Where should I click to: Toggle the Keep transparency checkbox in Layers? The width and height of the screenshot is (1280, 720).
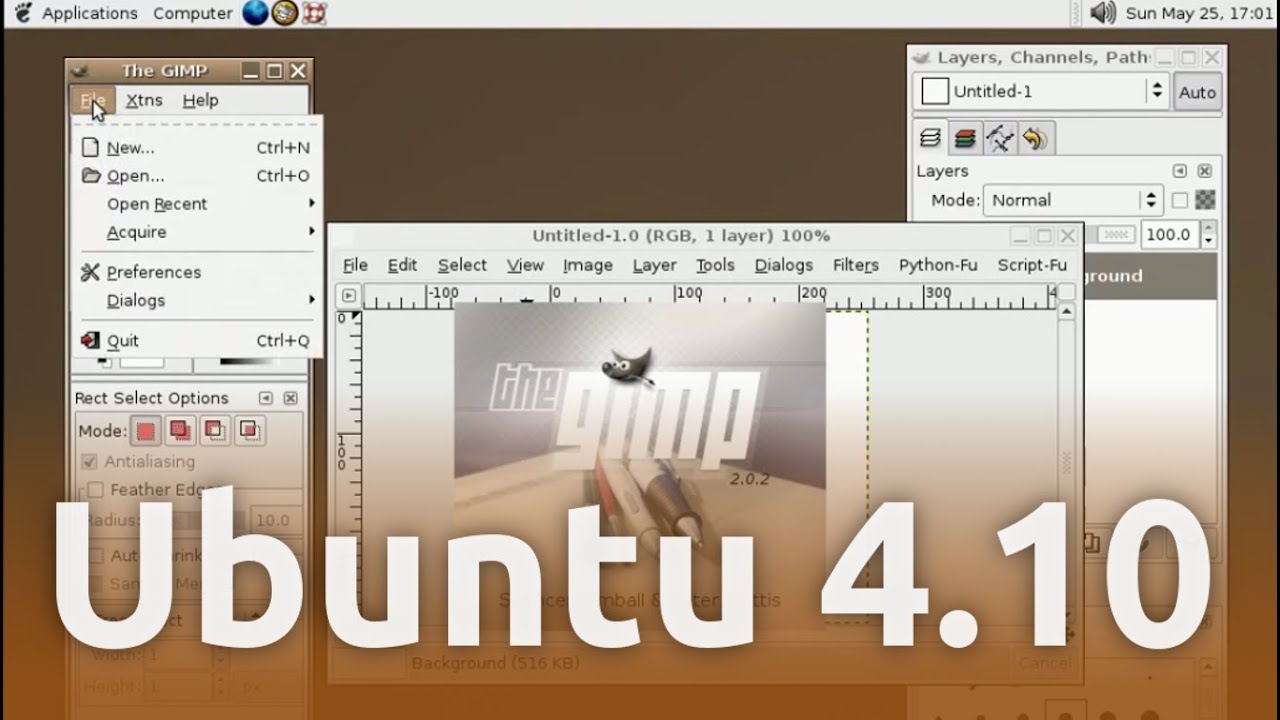pyautogui.click(x=1180, y=200)
